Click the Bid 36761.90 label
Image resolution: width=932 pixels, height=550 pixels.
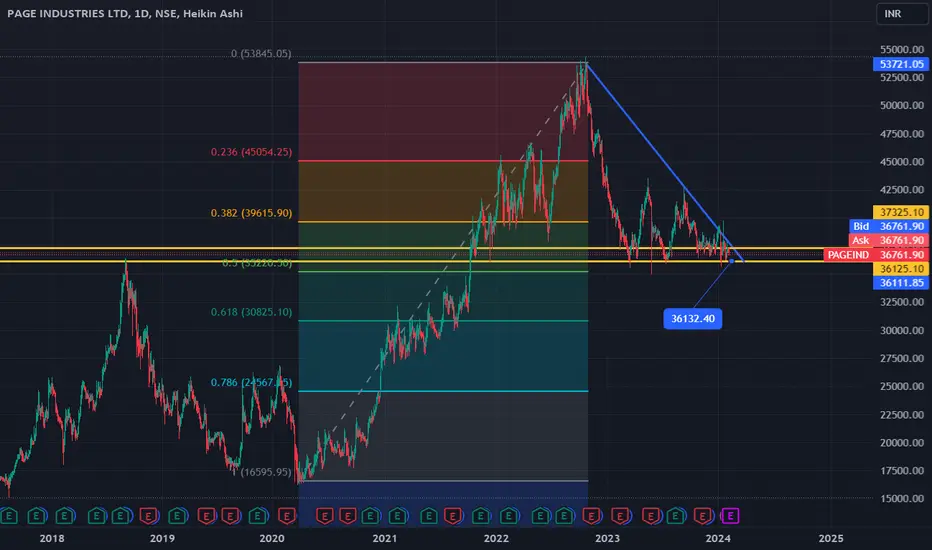point(889,227)
